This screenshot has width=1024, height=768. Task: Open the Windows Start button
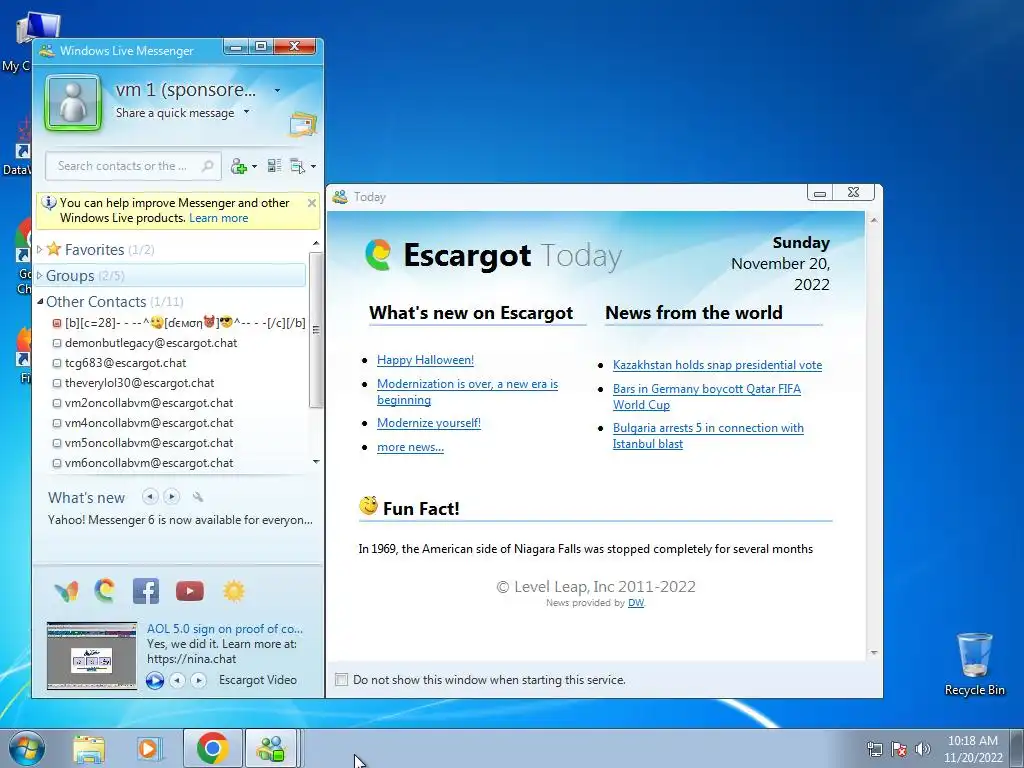pyautogui.click(x=26, y=748)
